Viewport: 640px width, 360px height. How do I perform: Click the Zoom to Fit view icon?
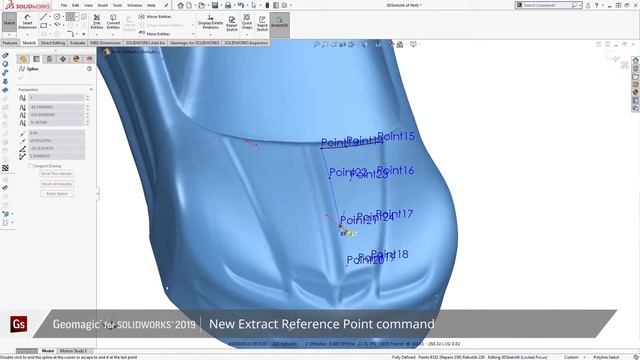pos(316,44)
